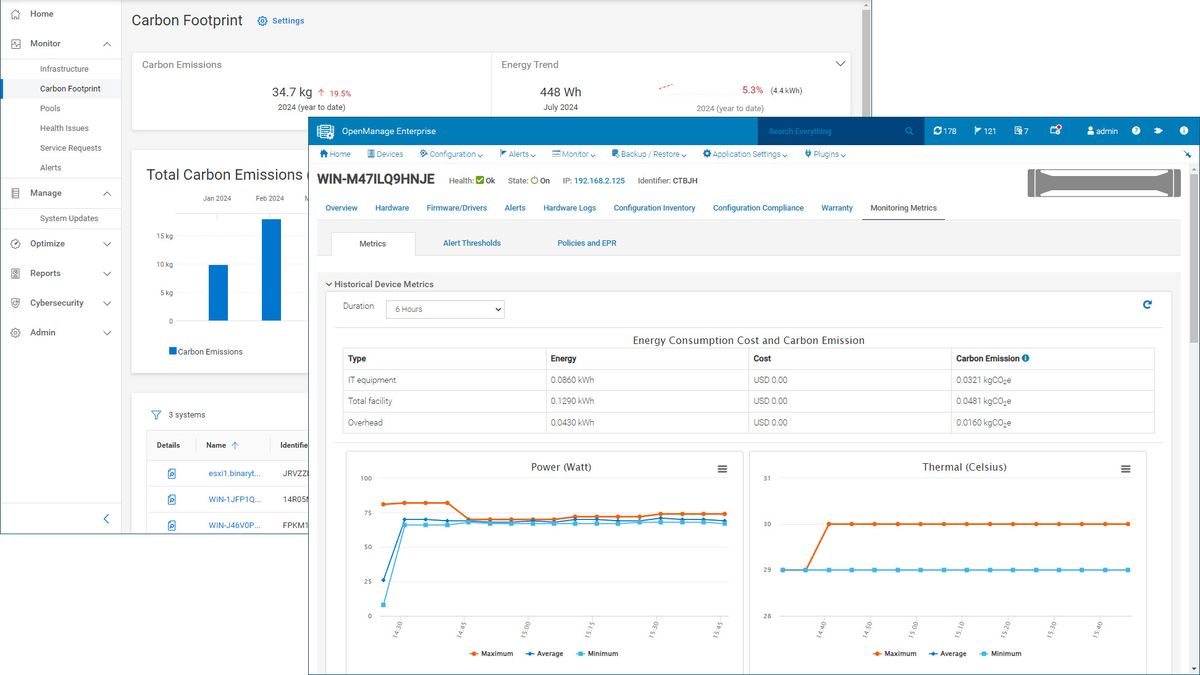Viewport: 1200px width, 675px height.
Task: Click the Carbon Emission info icon
Action: pos(1026,358)
